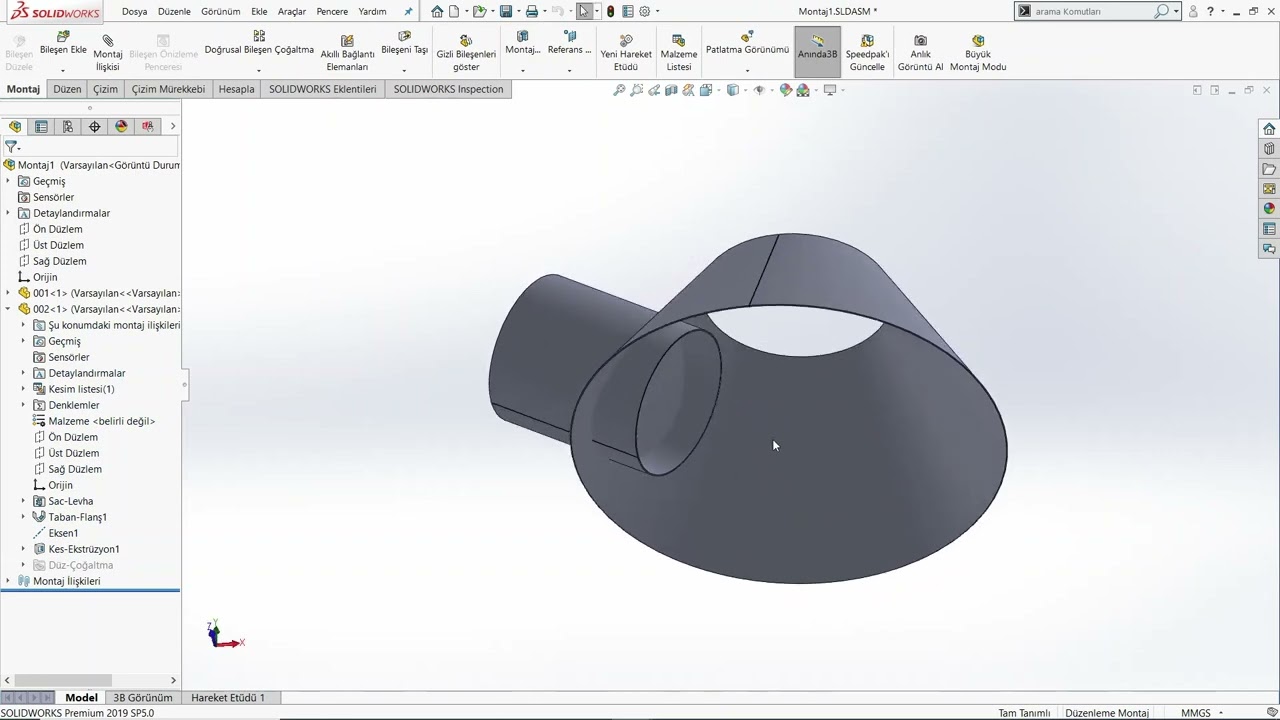The image size is (1280, 720).
Task: Collapse the 002<1> component node
Action: pos(8,309)
